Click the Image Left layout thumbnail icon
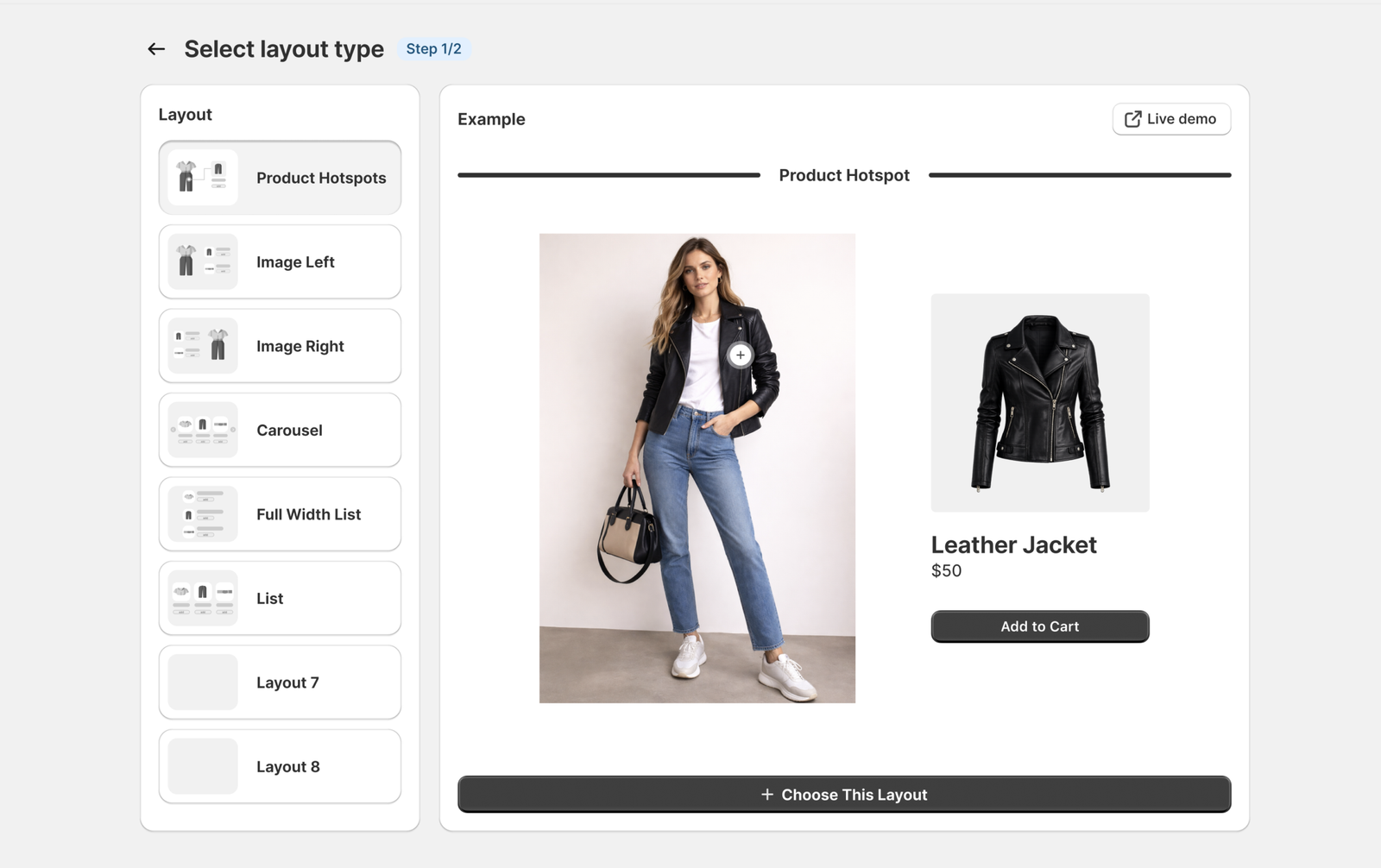Image resolution: width=1381 pixels, height=868 pixels. pyautogui.click(x=203, y=261)
